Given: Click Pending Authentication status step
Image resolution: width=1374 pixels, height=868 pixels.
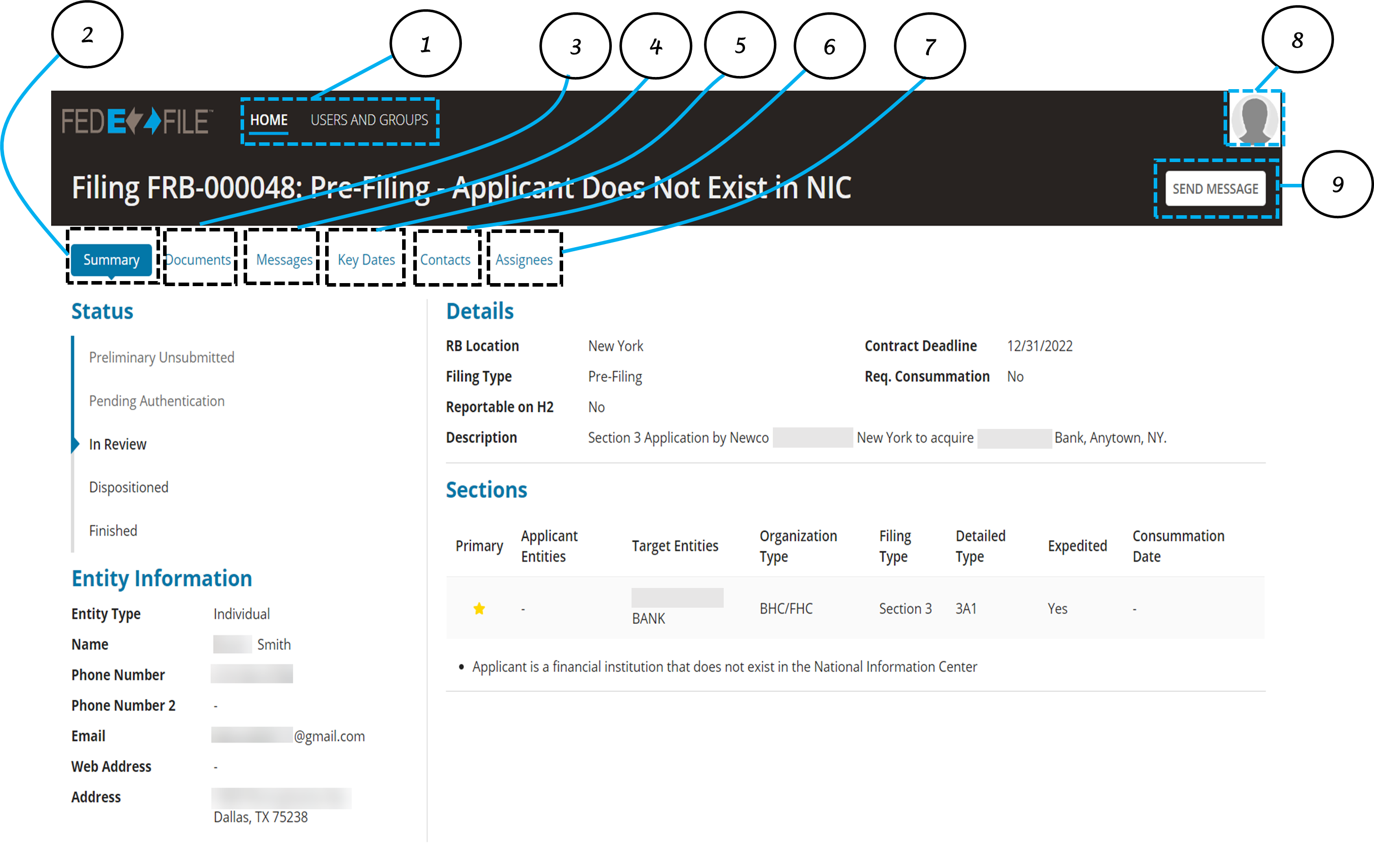Looking at the screenshot, I should point(157,401).
